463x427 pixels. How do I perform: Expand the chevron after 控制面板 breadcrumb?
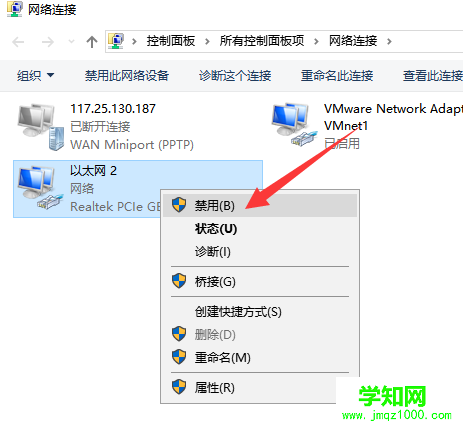click(x=207, y=42)
